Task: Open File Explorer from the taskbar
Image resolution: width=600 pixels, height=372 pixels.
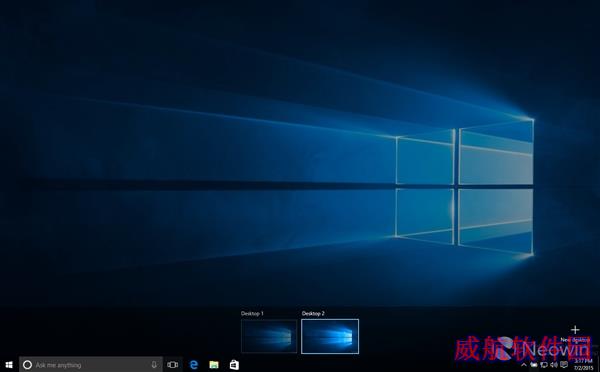Action: coord(214,365)
